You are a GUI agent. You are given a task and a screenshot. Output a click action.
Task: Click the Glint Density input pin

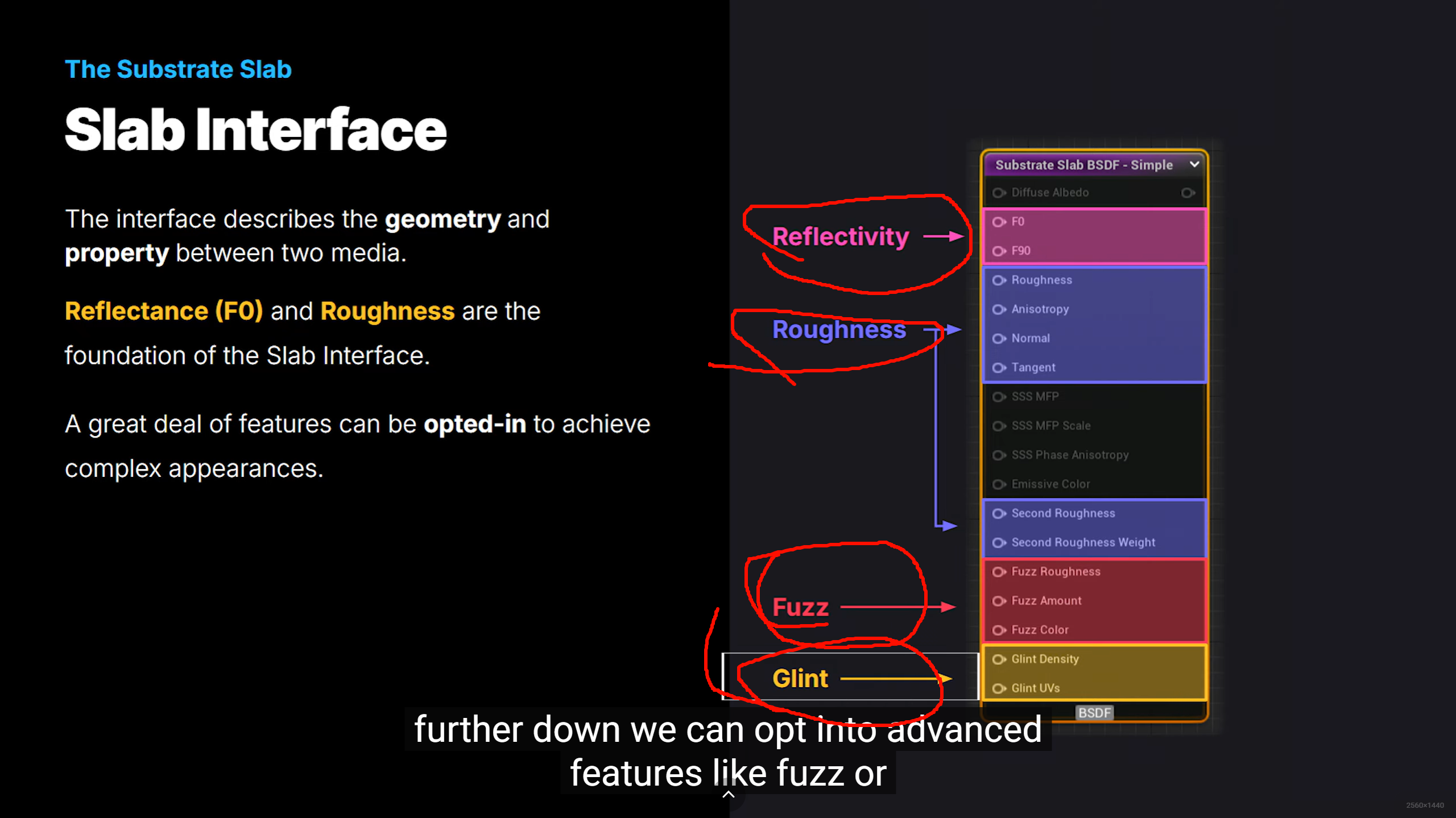[x=999, y=659]
